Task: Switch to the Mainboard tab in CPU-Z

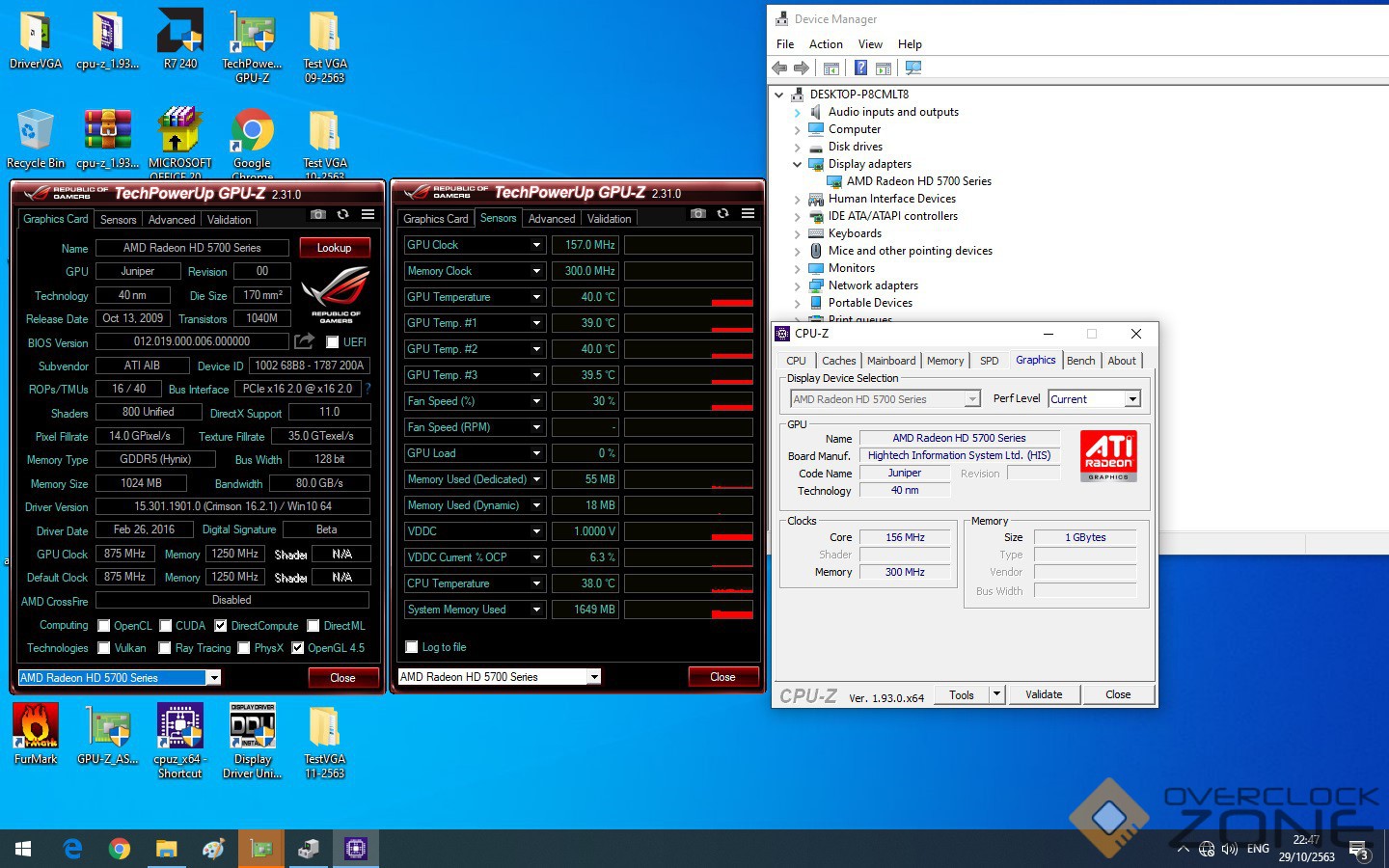Action: tap(891, 361)
